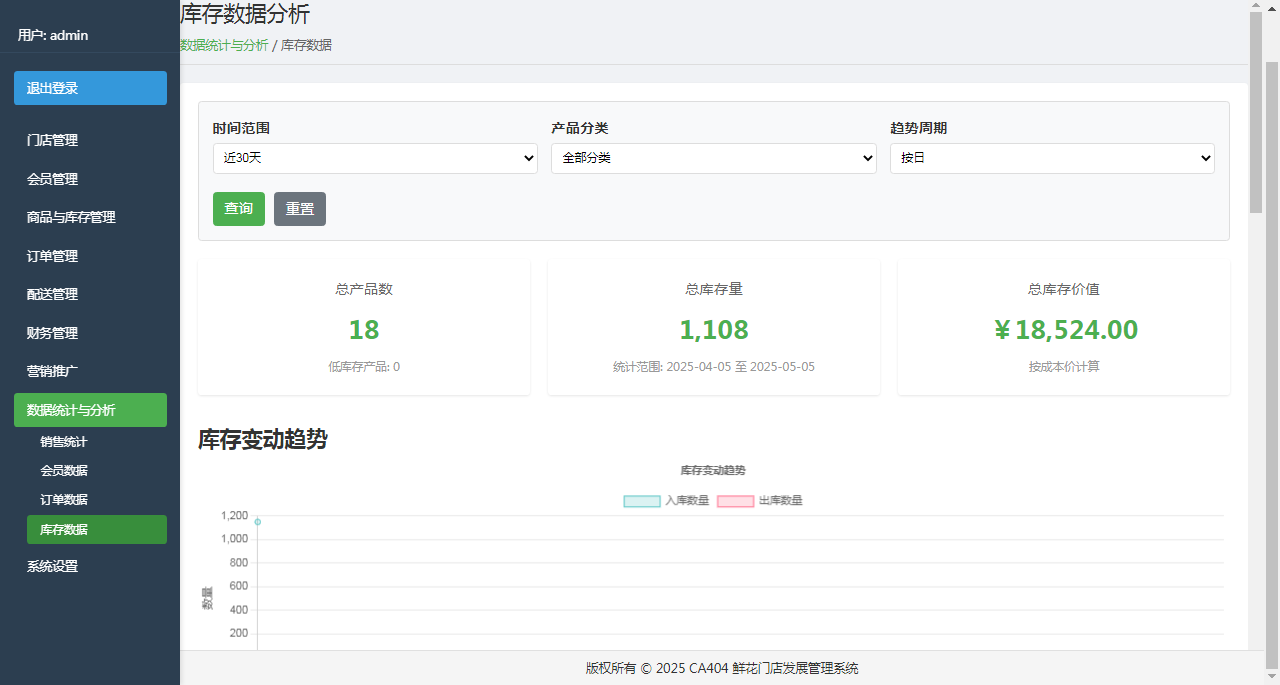The image size is (1280, 685).
Task: Open 配送管理 in the sidebar
Action: (x=90, y=295)
